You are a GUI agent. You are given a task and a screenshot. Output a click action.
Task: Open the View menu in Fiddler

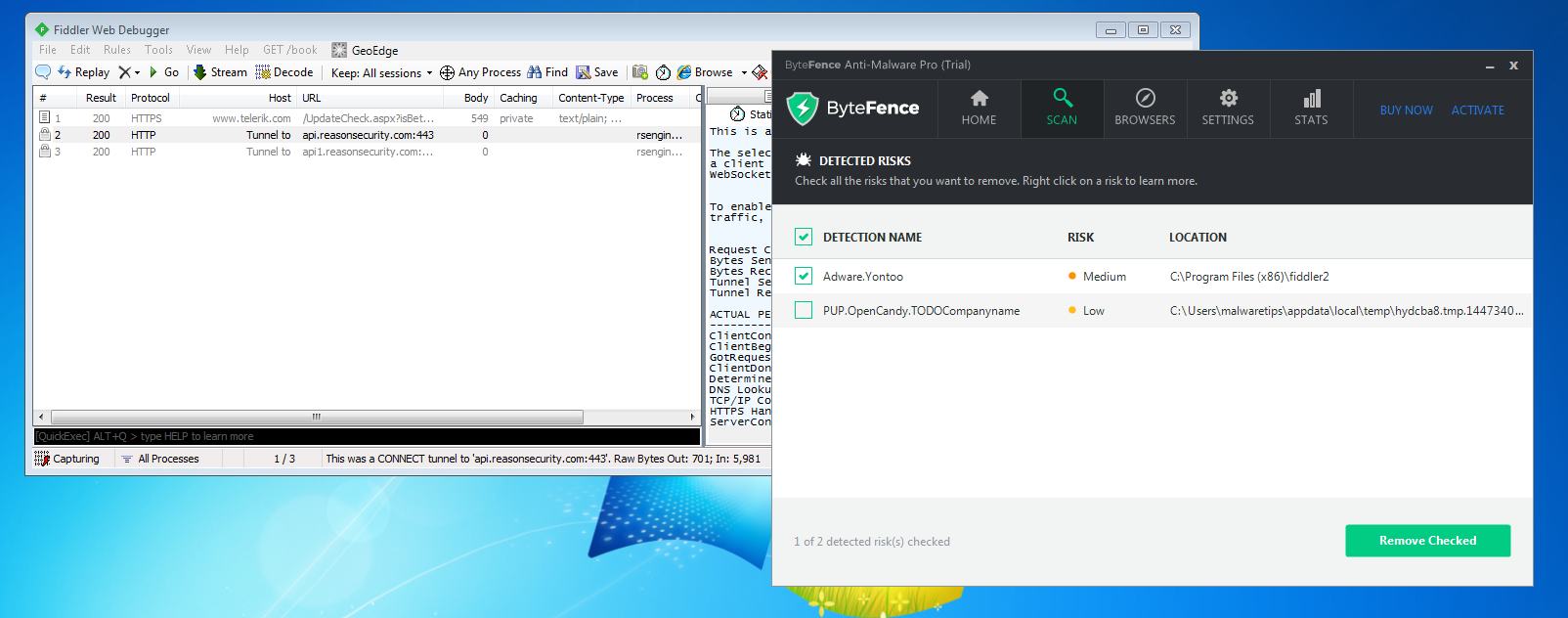198,50
